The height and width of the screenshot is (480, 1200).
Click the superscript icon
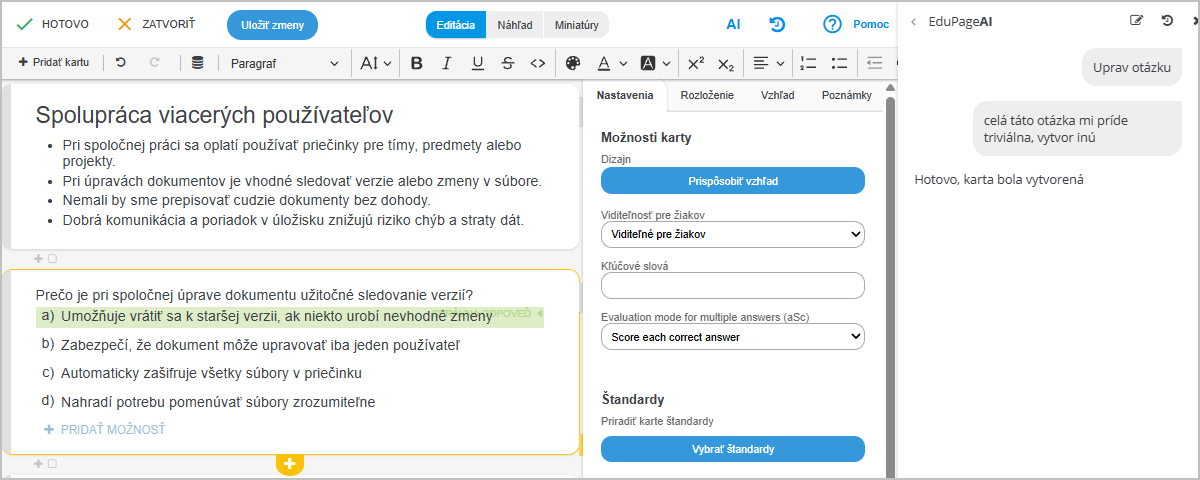coord(696,63)
